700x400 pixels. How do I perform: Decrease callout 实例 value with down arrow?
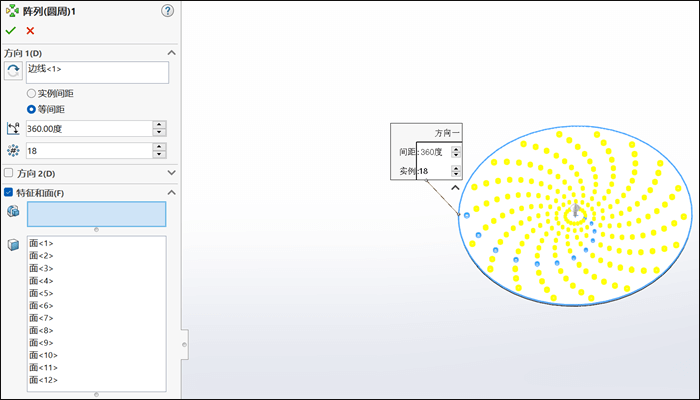click(x=456, y=174)
